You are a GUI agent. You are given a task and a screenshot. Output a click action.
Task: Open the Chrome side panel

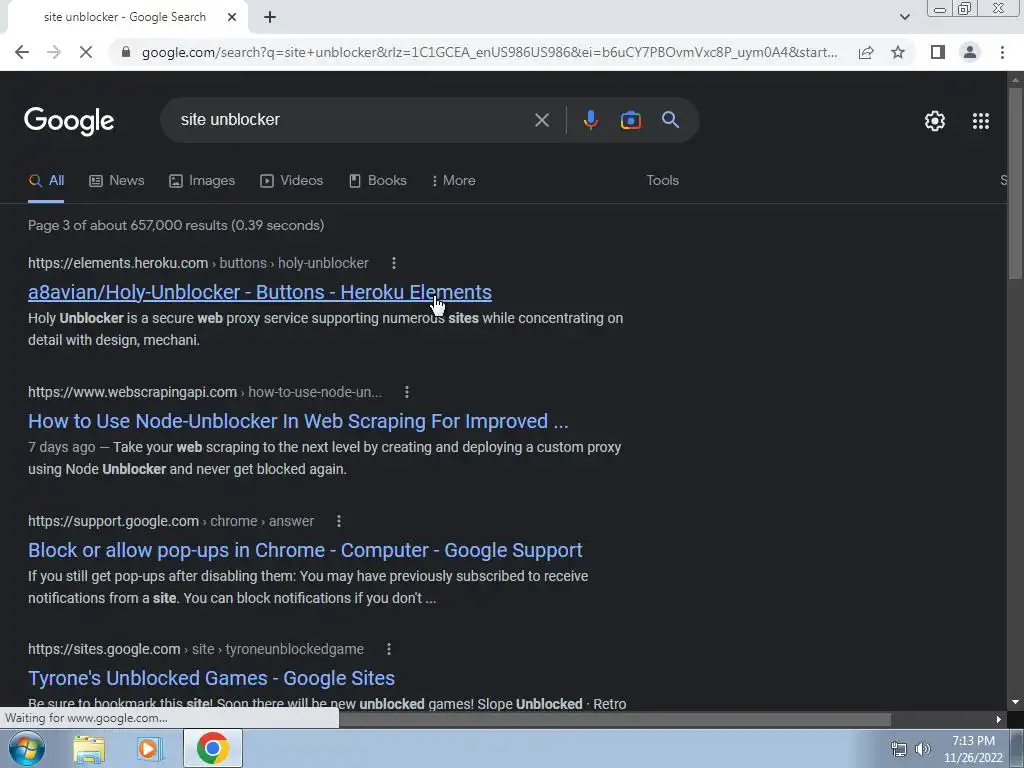938,52
